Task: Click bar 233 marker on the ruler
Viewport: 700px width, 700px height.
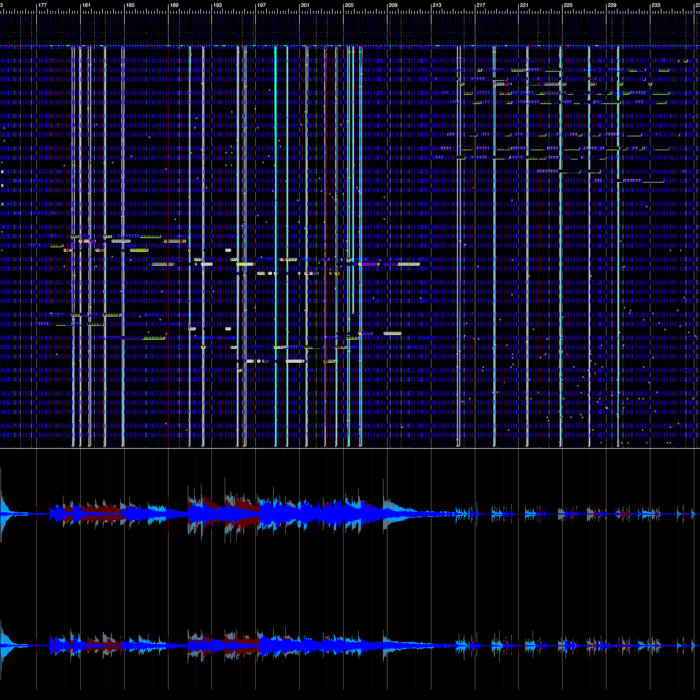Action: tap(656, 5)
